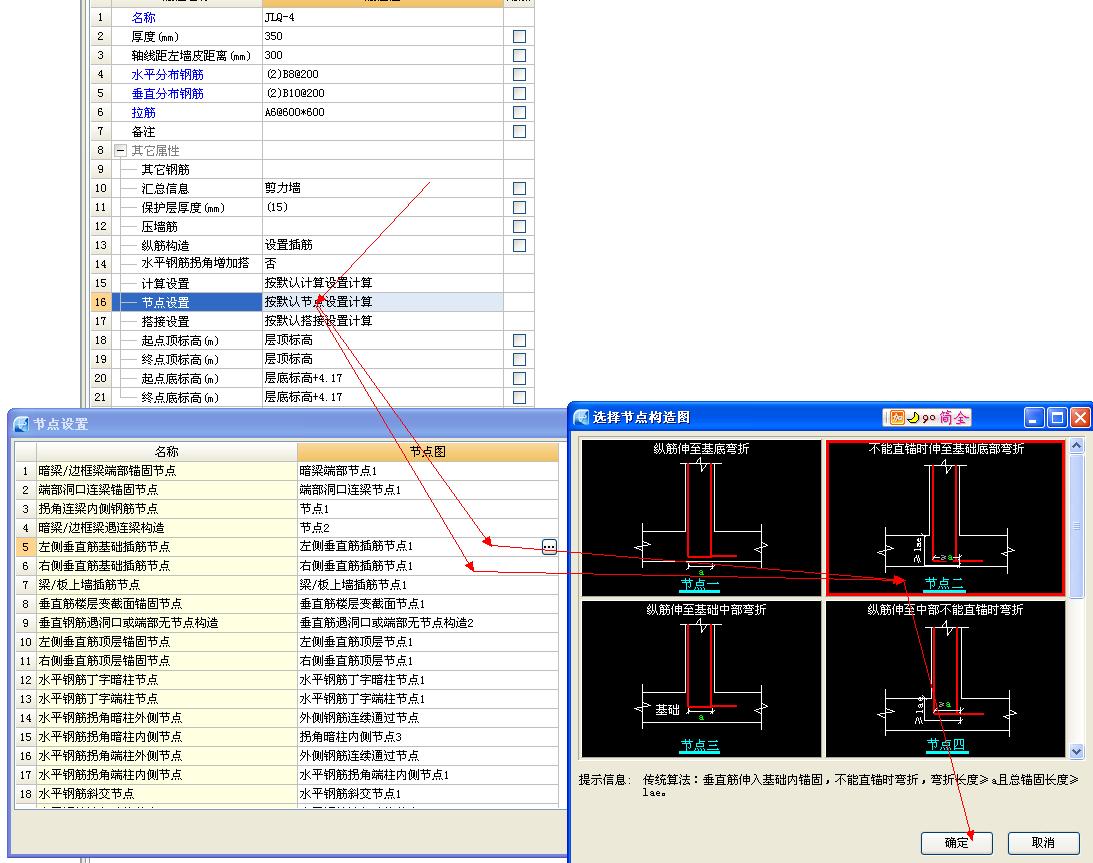Click the 名称 column header in 节点设置
The image size is (1093, 863).
[167, 452]
